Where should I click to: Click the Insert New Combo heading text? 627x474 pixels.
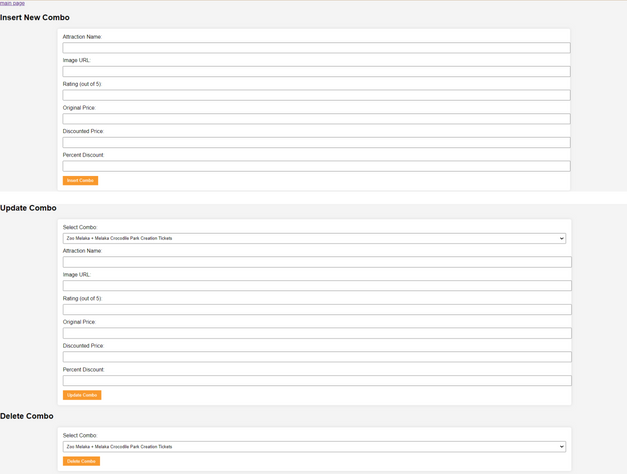(35, 18)
